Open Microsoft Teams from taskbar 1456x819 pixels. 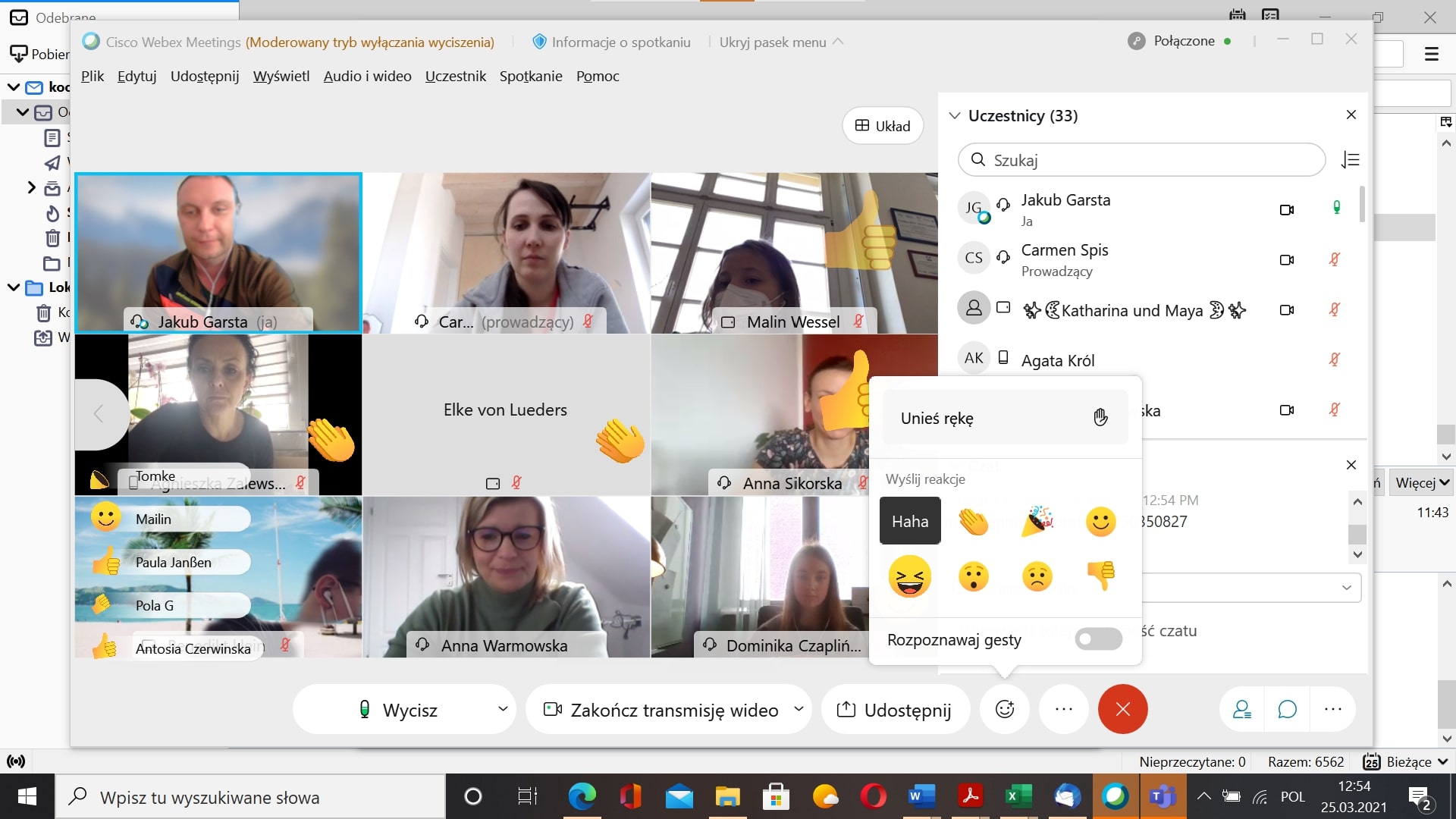click(x=1162, y=797)
